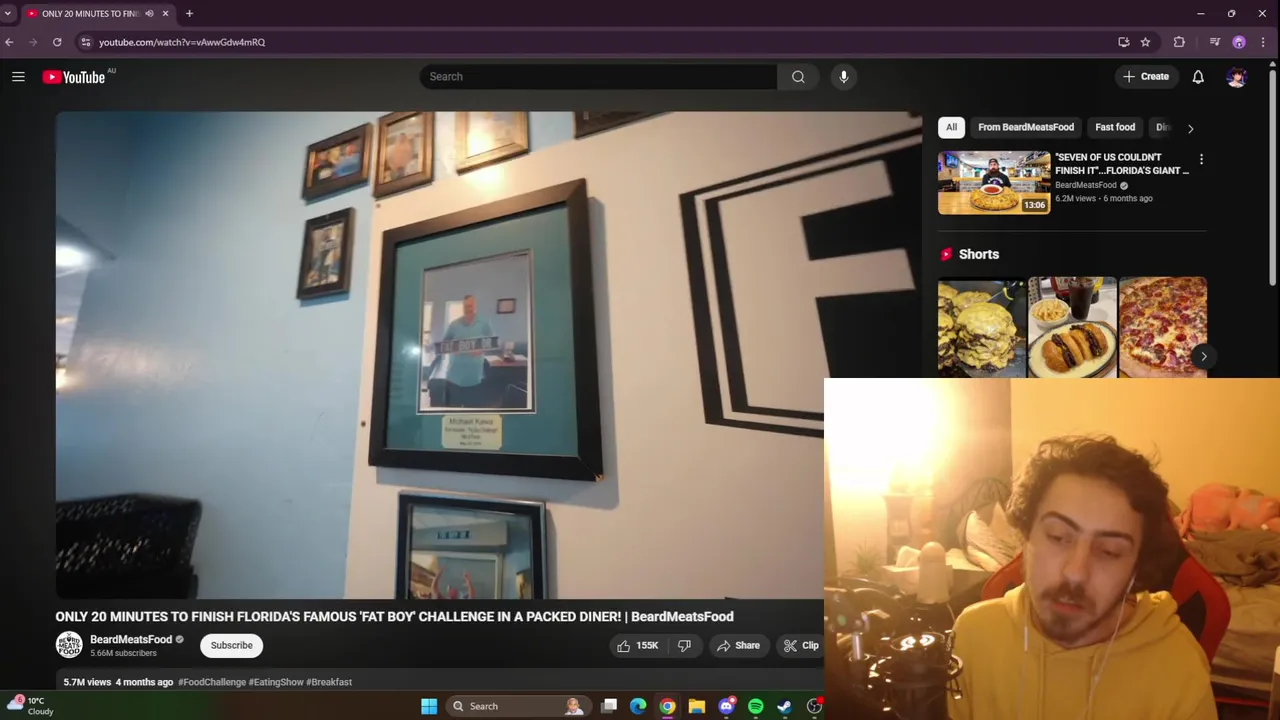Open the Windows Start menu
Image resolution: width=1280 pixels, height=720 pixels.
(x=429, y=706)
